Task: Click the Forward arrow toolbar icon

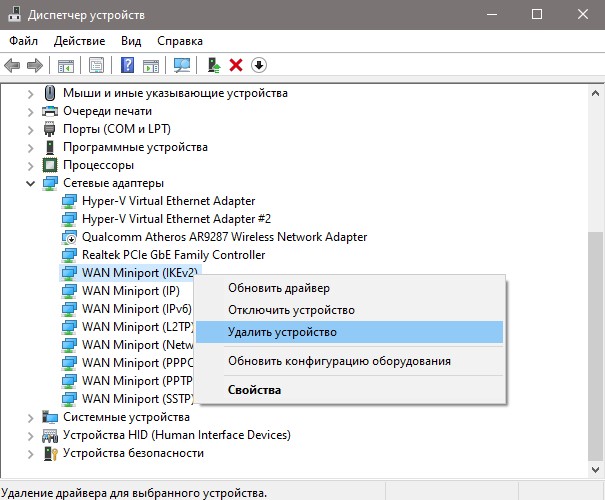Action: (x=35, y=65)
